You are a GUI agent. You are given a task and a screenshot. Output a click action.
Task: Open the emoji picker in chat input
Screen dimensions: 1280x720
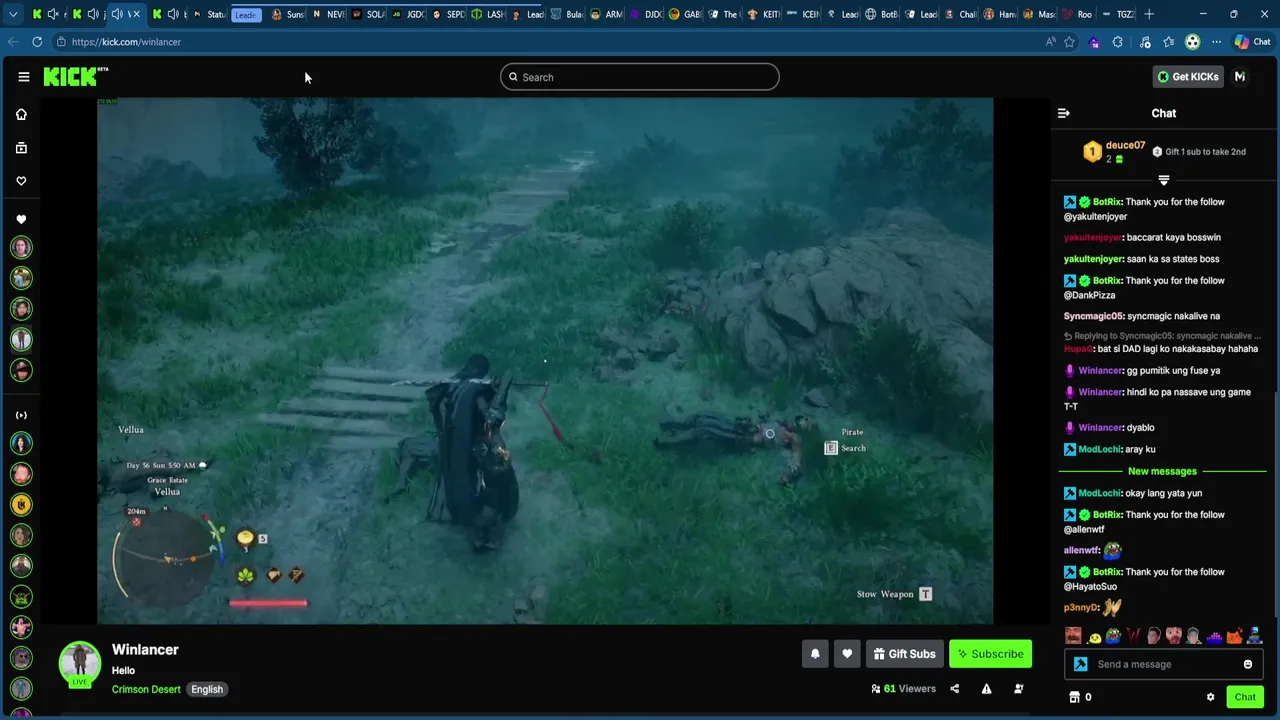click(x=1248, y=664)
